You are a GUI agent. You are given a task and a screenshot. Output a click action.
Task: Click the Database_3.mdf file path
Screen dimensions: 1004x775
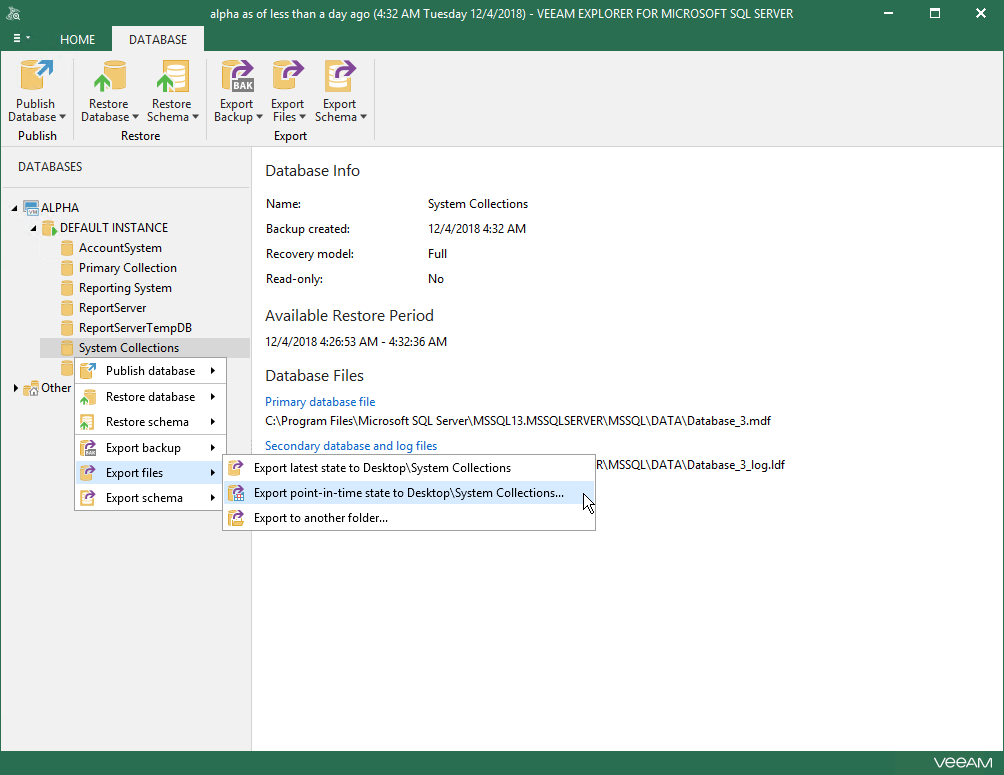[518, 421]
